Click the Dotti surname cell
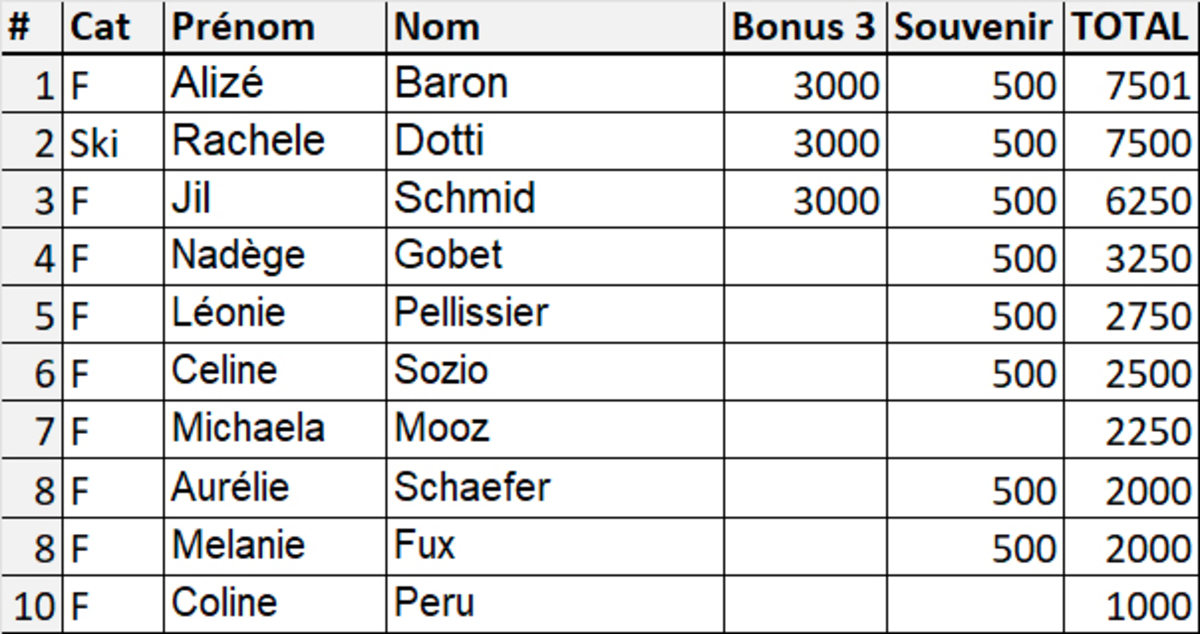This screenshot has width=1200, height=634. (555, 141)
